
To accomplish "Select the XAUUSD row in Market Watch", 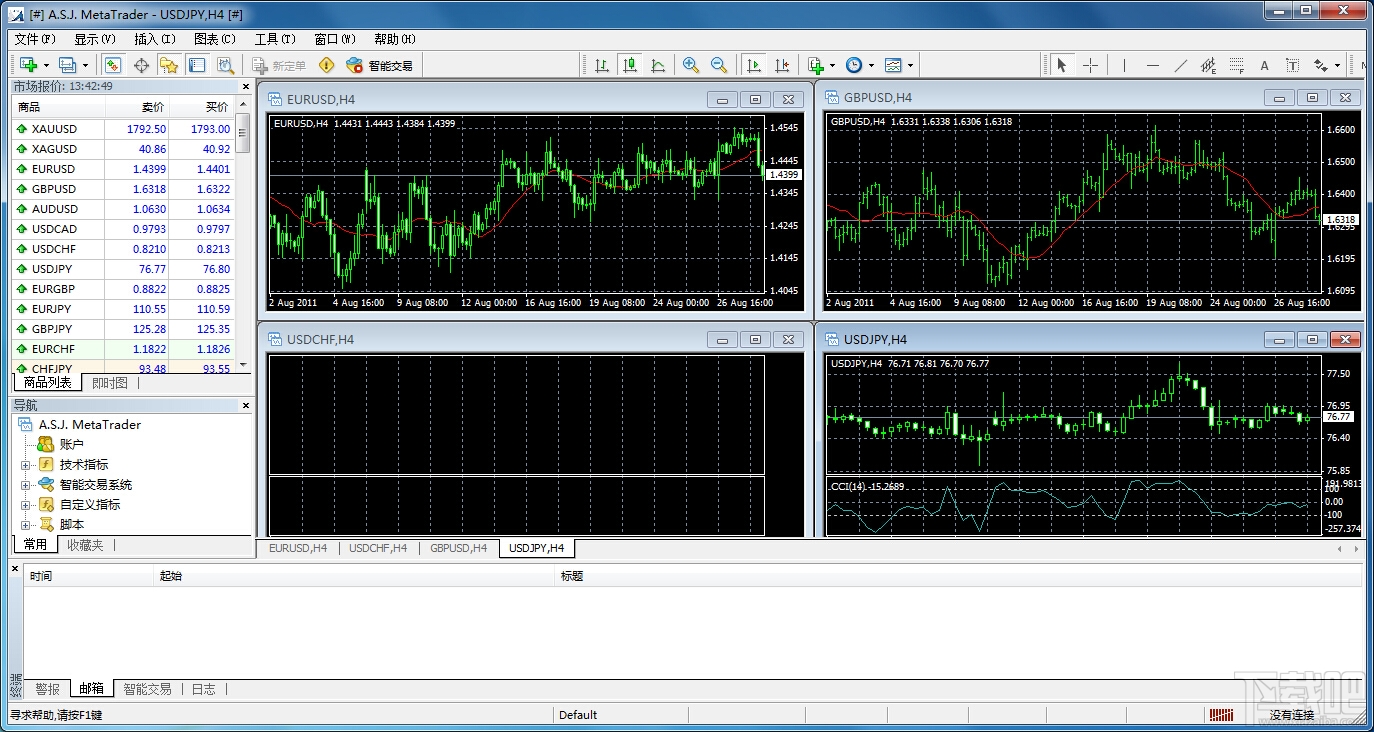I will 125,129.
